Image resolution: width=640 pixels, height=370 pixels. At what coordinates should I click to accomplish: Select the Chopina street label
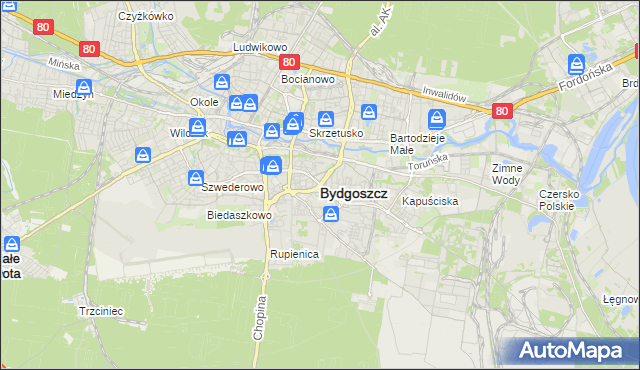(260, 318)
